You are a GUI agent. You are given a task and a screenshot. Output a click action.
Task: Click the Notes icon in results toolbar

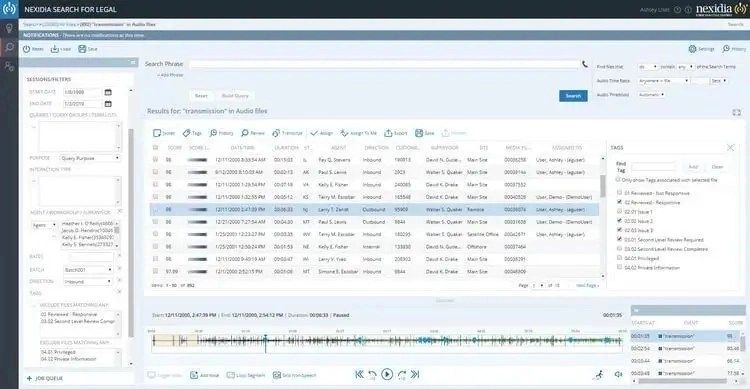157,133
